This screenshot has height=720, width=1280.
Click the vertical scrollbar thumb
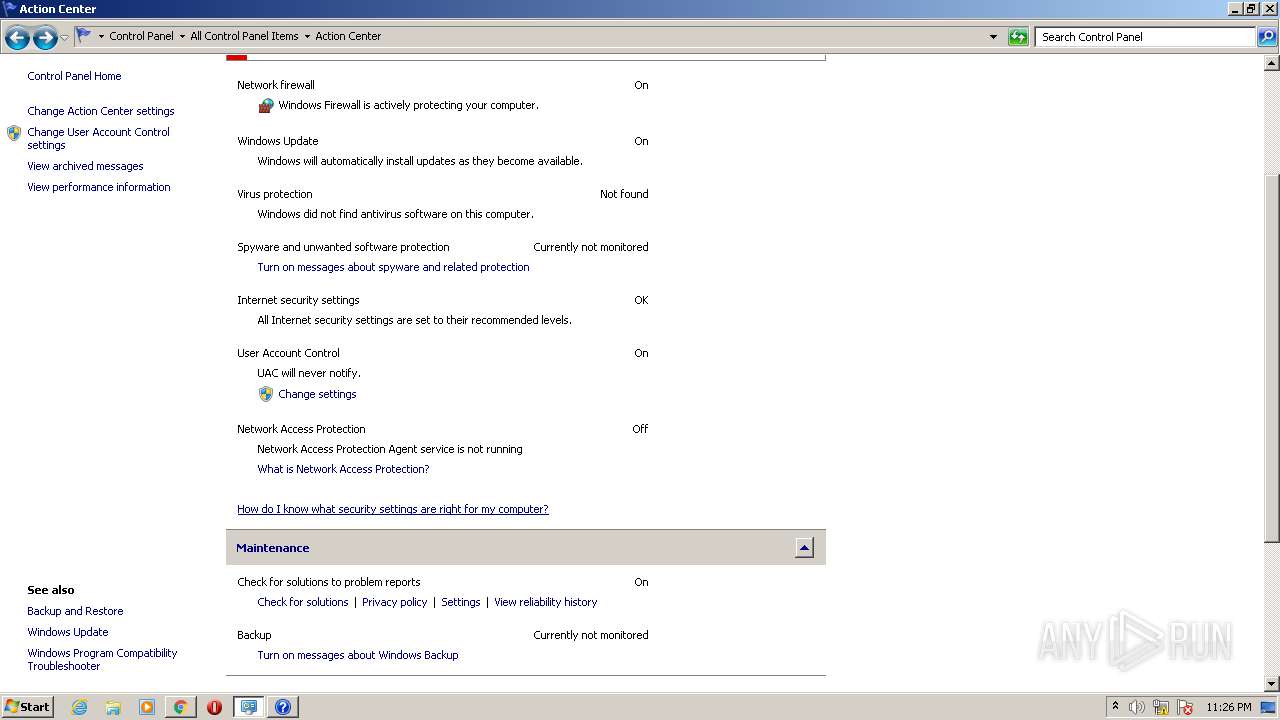pyautogui.click(x=1272, y=358)
